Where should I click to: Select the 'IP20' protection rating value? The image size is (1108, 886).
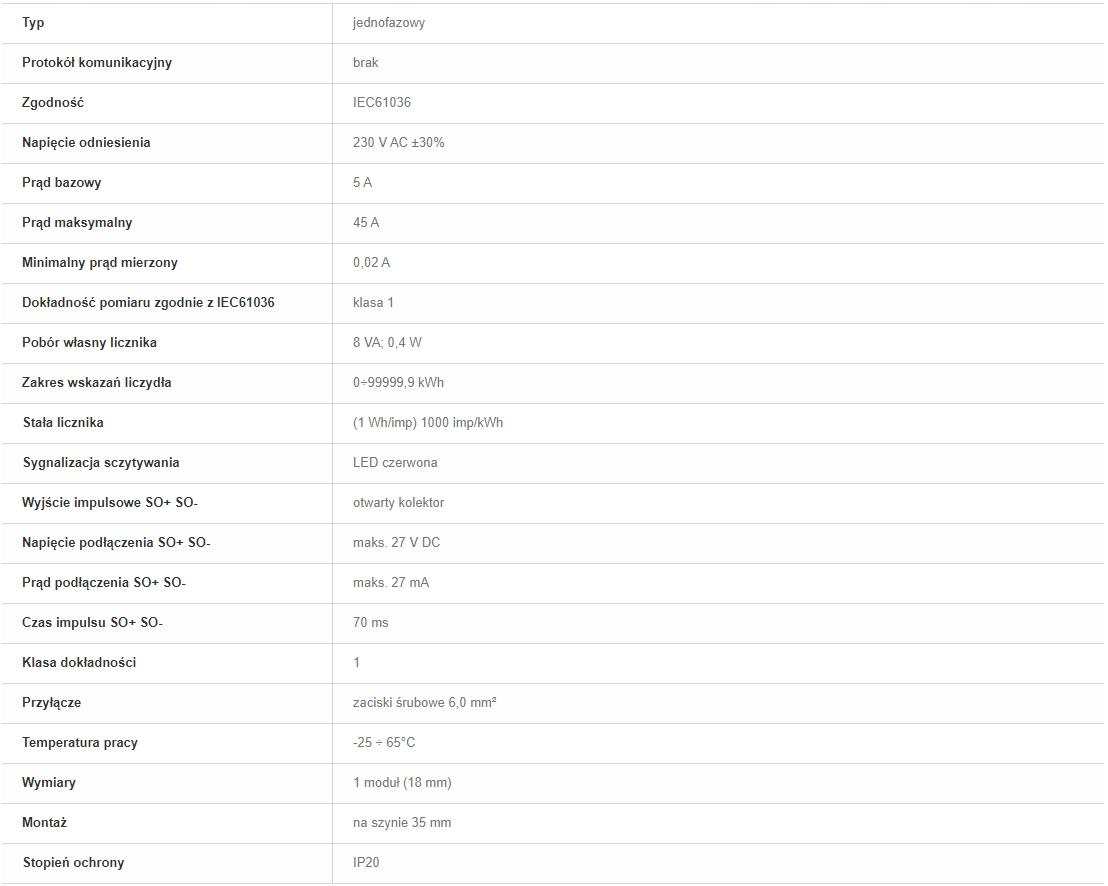366,863
